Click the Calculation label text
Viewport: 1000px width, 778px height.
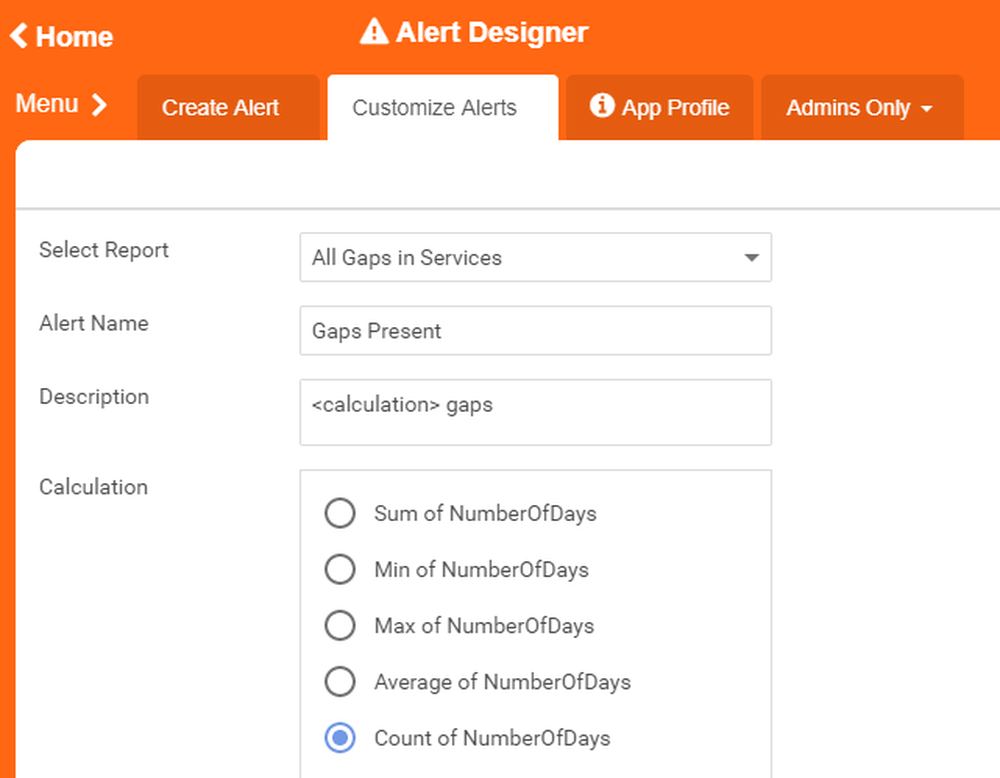pos(93,487)
